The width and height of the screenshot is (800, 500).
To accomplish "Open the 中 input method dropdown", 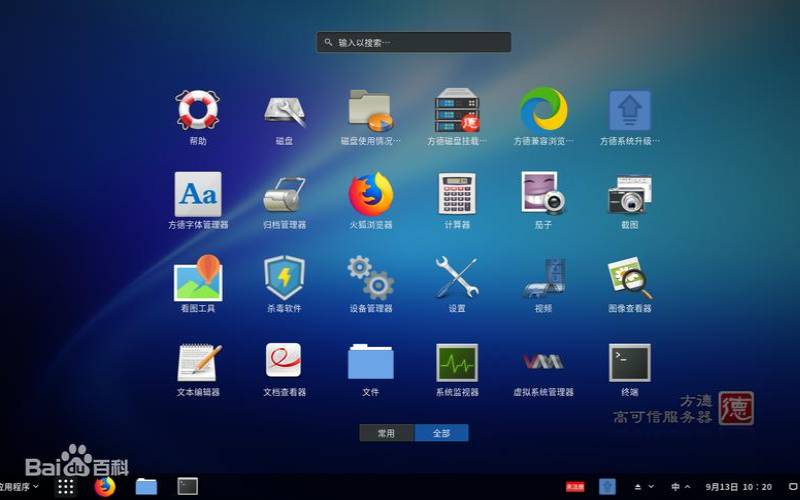I will (x=680, y=487).
